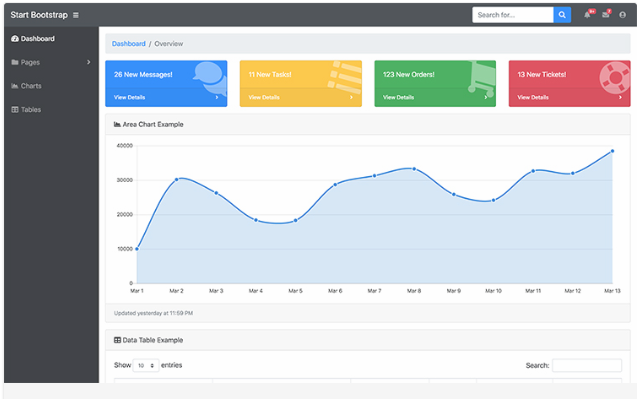Click the Pages folder icon in sidebar

click(x=15, y=62)
